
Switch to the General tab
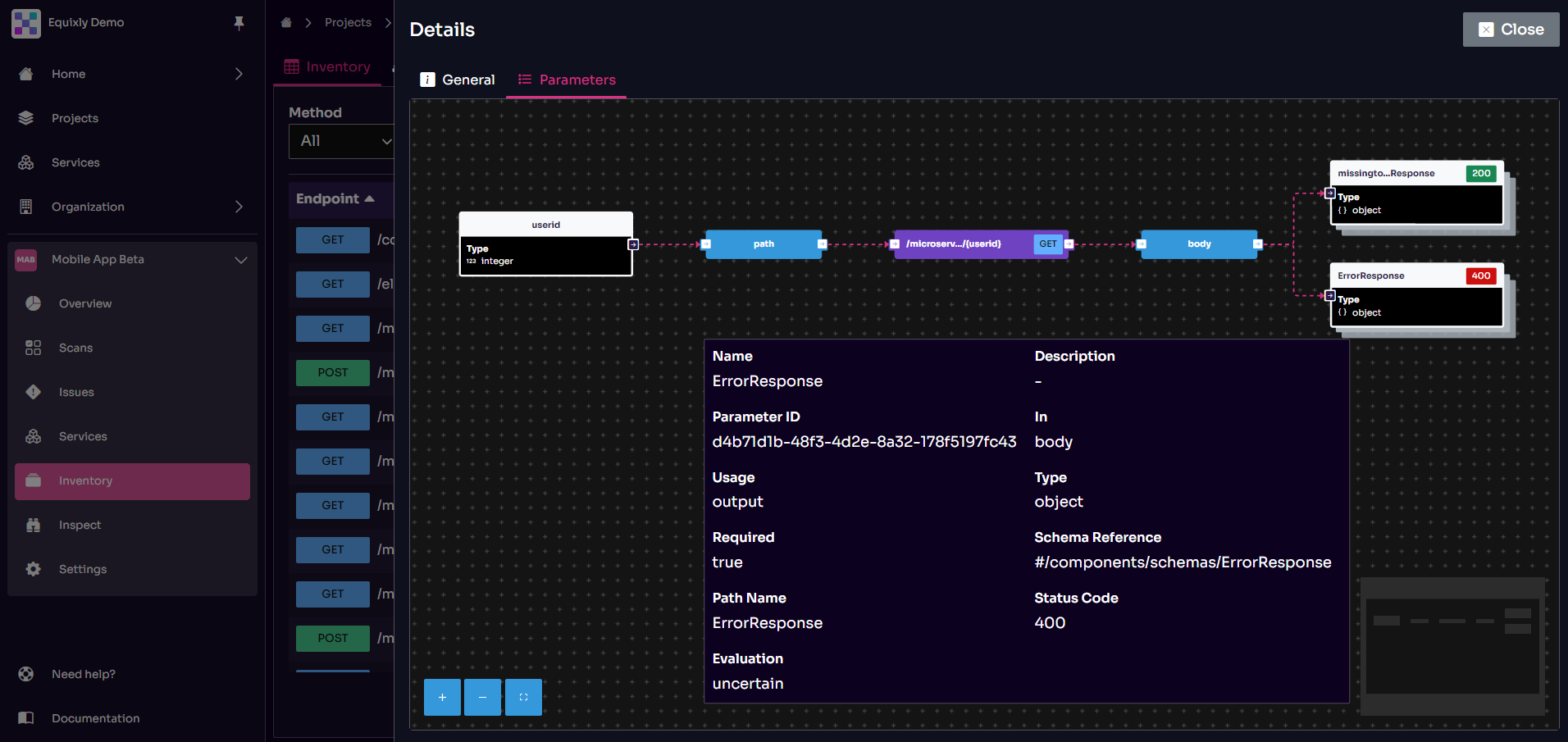tap(457, 80)
